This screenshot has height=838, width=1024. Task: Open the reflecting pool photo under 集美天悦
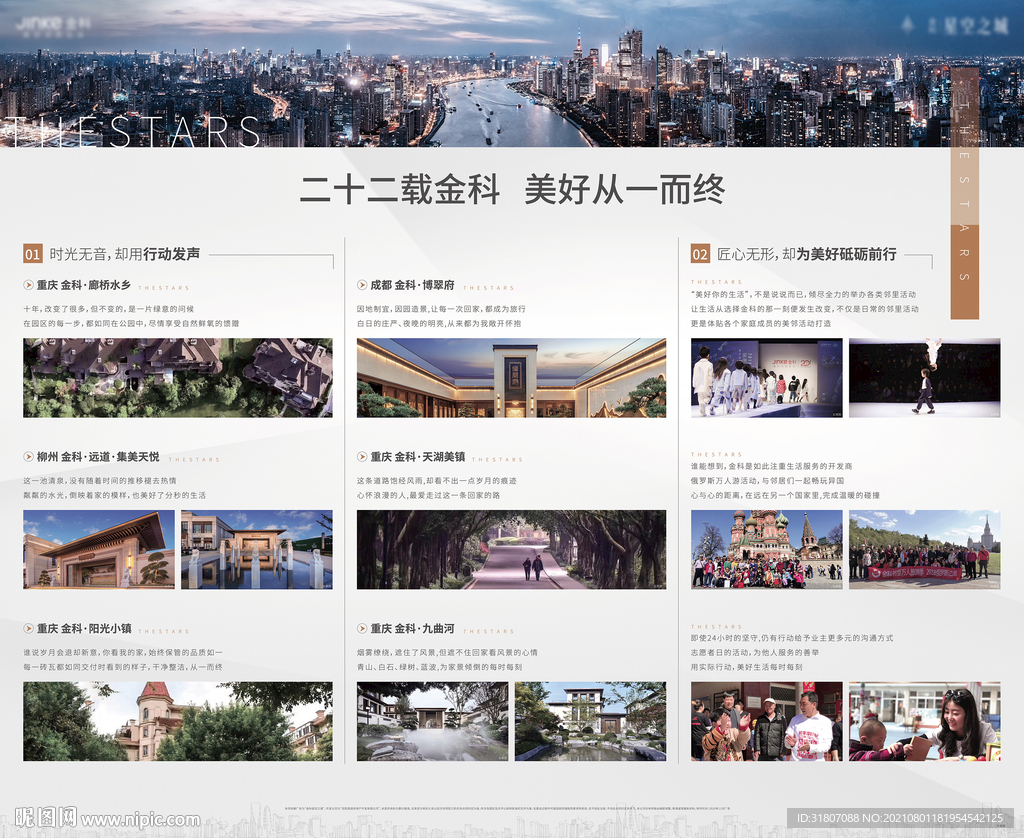click(x=257, y=549)
